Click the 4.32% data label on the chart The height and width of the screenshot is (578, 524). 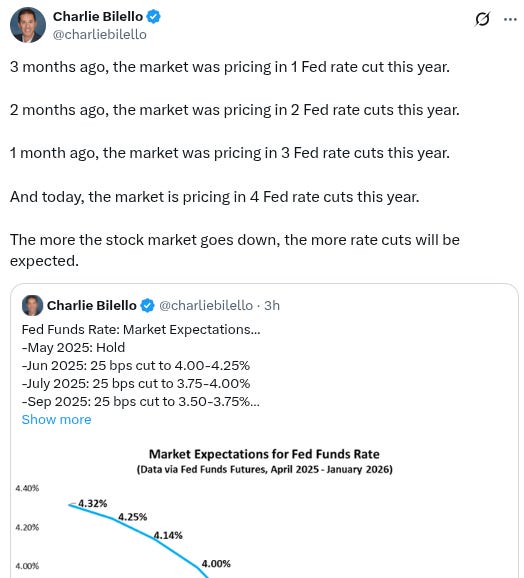pos(92,504)
